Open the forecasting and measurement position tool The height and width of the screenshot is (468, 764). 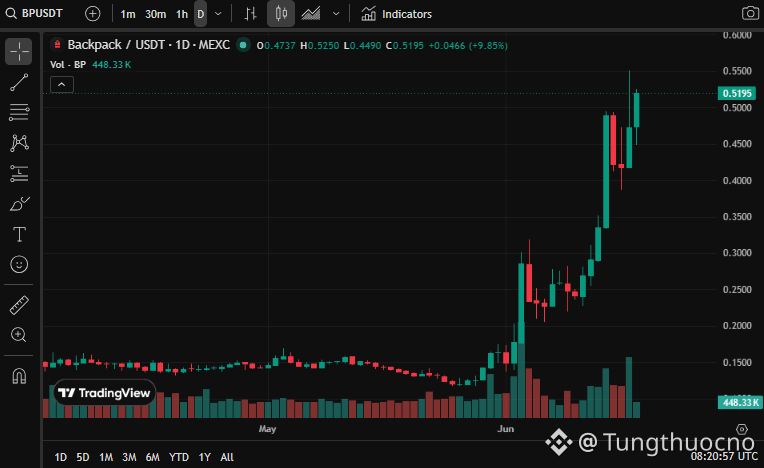(x=19, y=173)
